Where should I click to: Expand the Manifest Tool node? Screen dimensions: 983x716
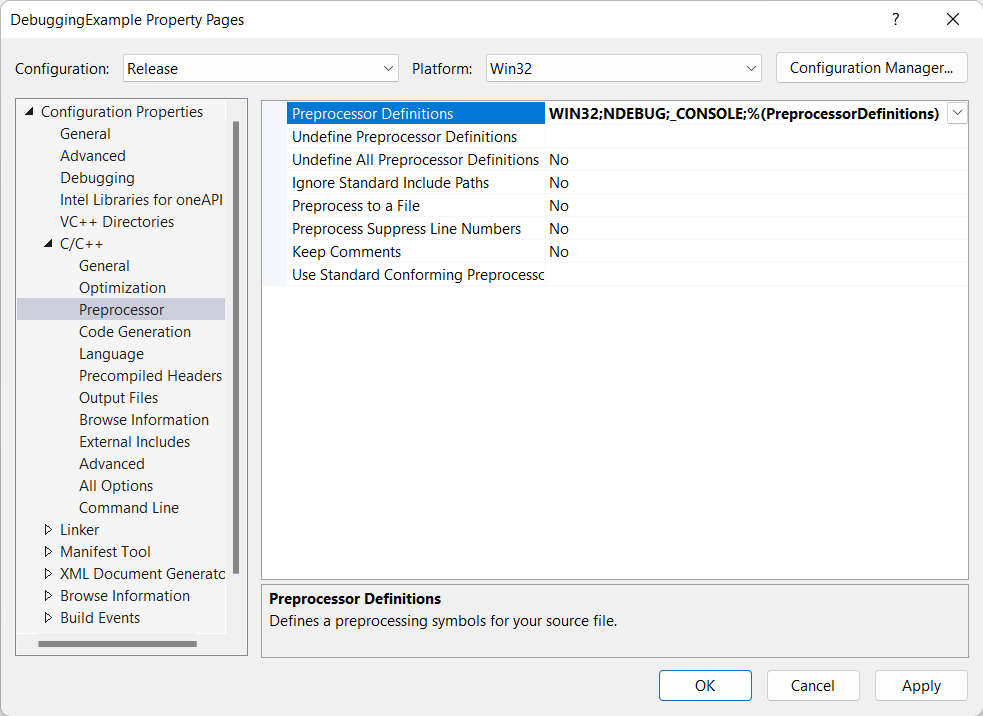[x=48, y=552]
